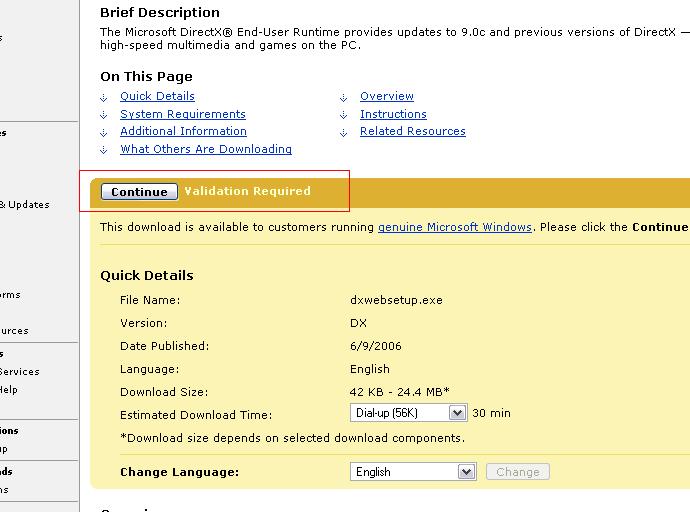The width and height of the screenshot is (690, 512).
Task: Click the Download Size: label
Action: coord(164,392)
